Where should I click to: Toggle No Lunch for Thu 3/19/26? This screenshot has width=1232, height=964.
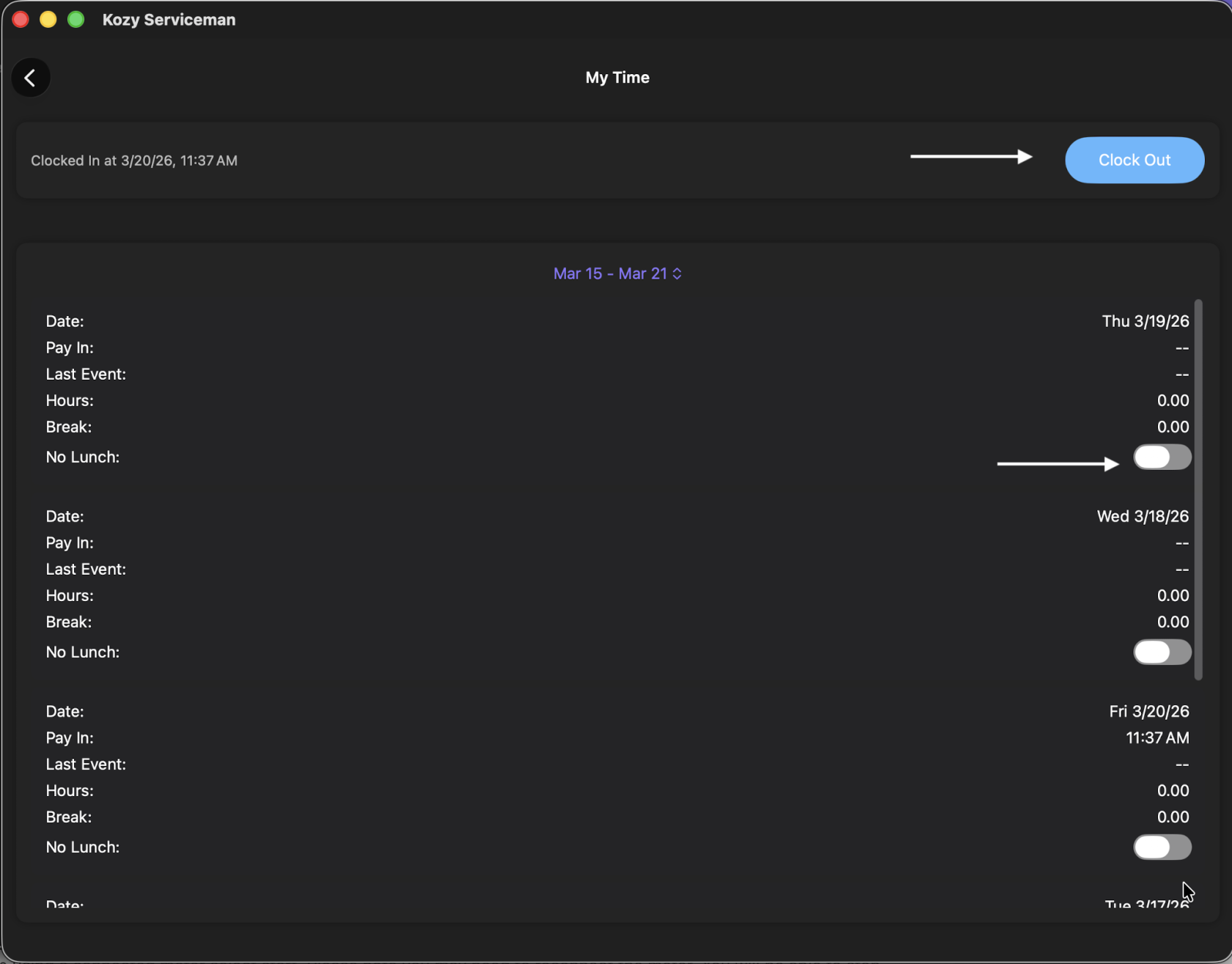pos(1162,457)
